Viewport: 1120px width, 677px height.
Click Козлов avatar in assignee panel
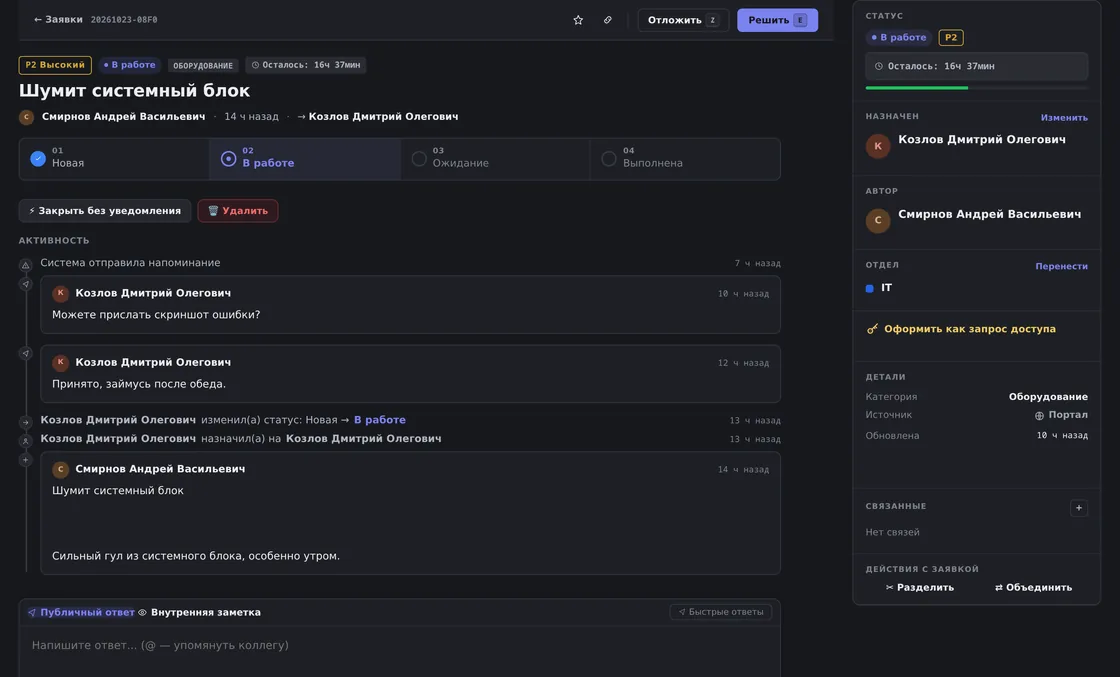point(878,146)
